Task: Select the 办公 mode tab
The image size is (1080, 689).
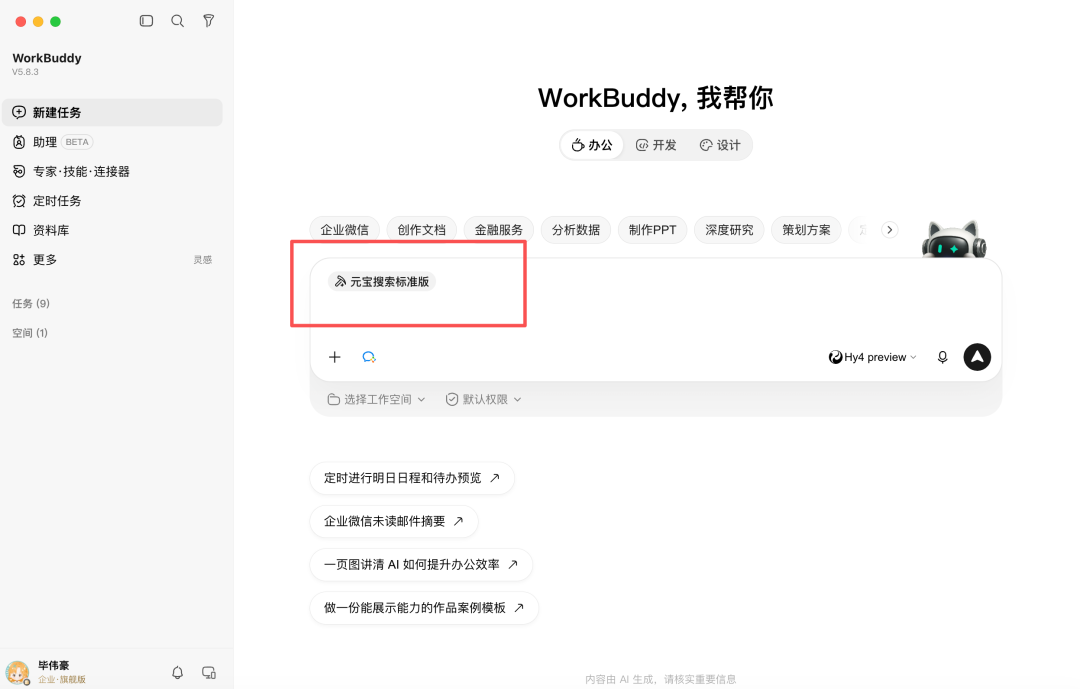Action: [592, 145]
